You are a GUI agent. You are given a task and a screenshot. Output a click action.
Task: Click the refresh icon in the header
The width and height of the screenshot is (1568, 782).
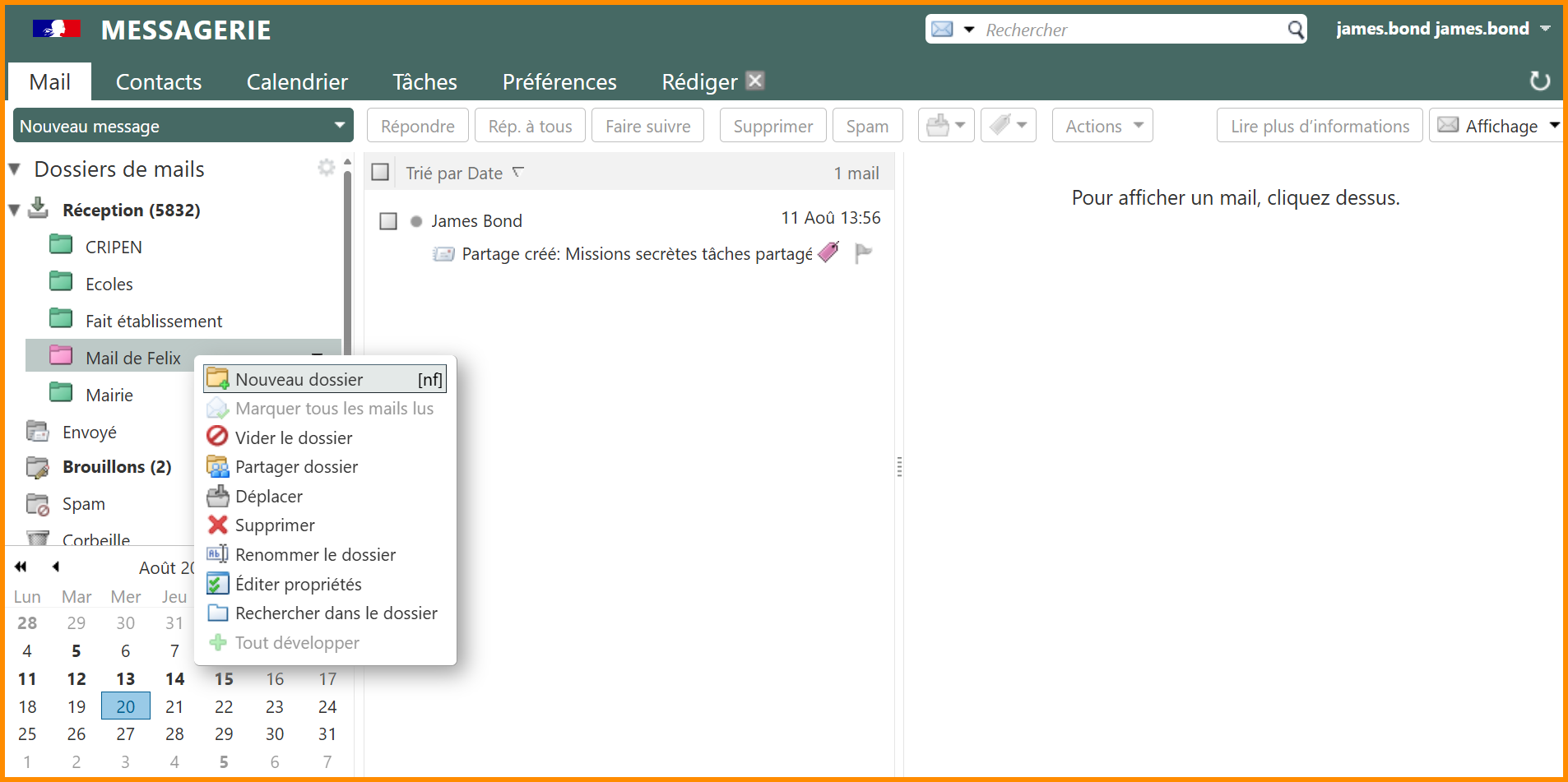tap(1539, 81)
